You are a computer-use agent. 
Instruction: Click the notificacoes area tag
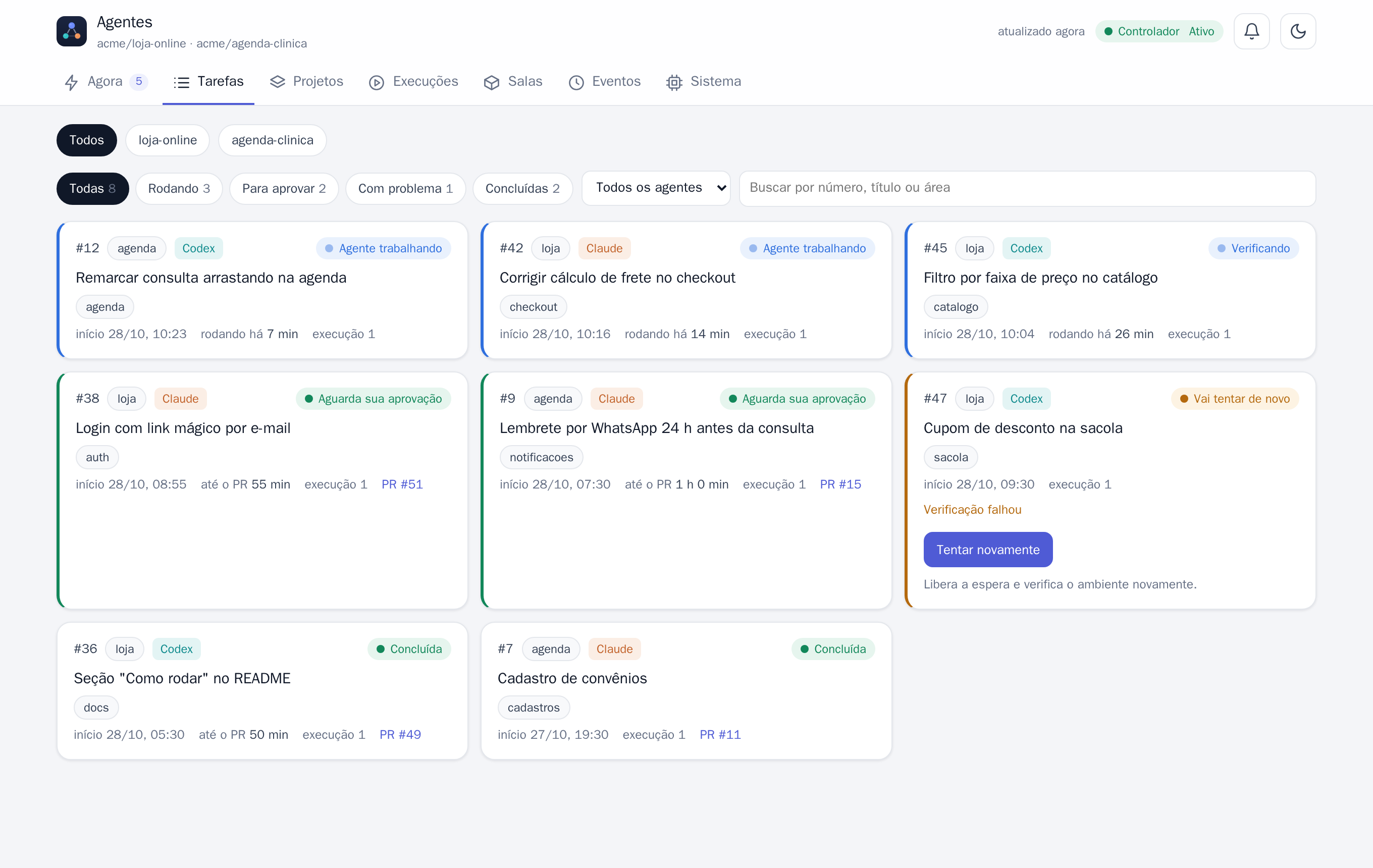(x=541, y=457)
